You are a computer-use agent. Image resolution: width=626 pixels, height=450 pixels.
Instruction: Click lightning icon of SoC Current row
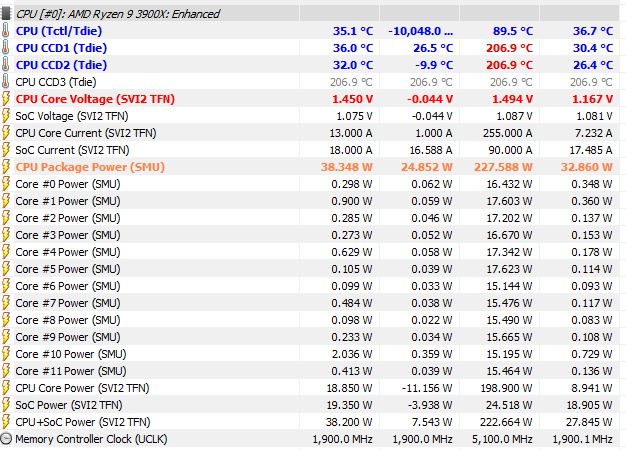coord(6,150)
